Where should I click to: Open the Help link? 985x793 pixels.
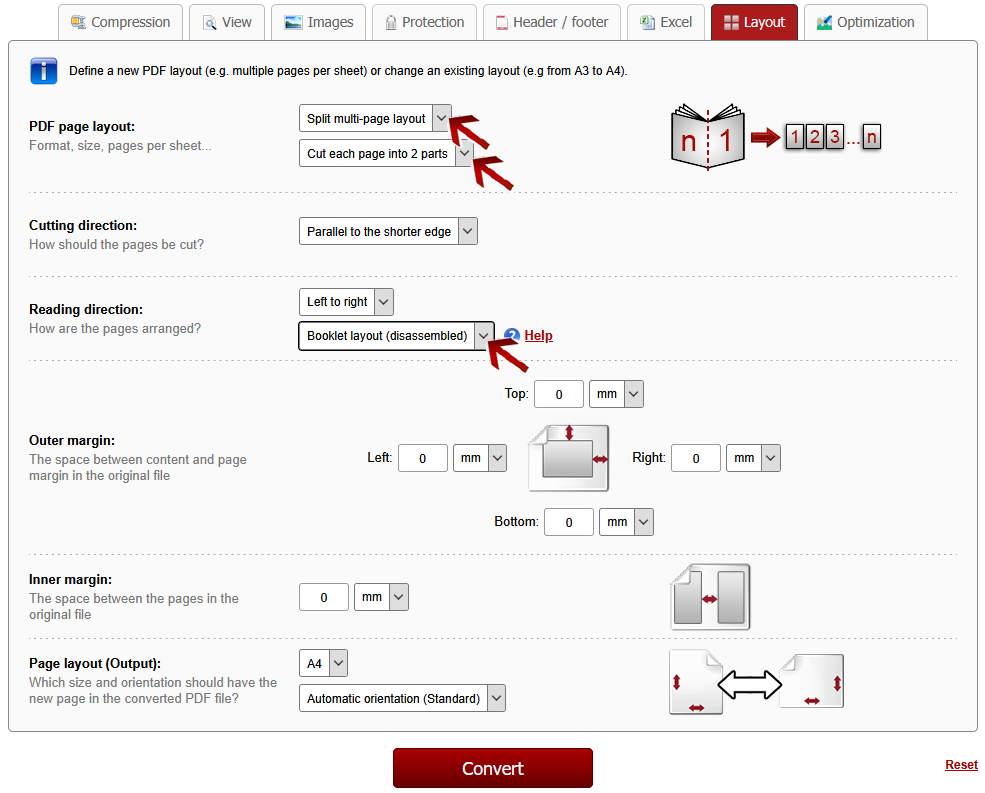click(538, 336)
